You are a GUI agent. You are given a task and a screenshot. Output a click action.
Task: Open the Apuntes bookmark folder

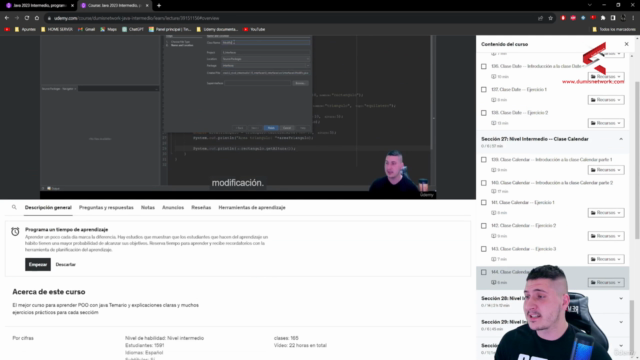coord(25,29)
